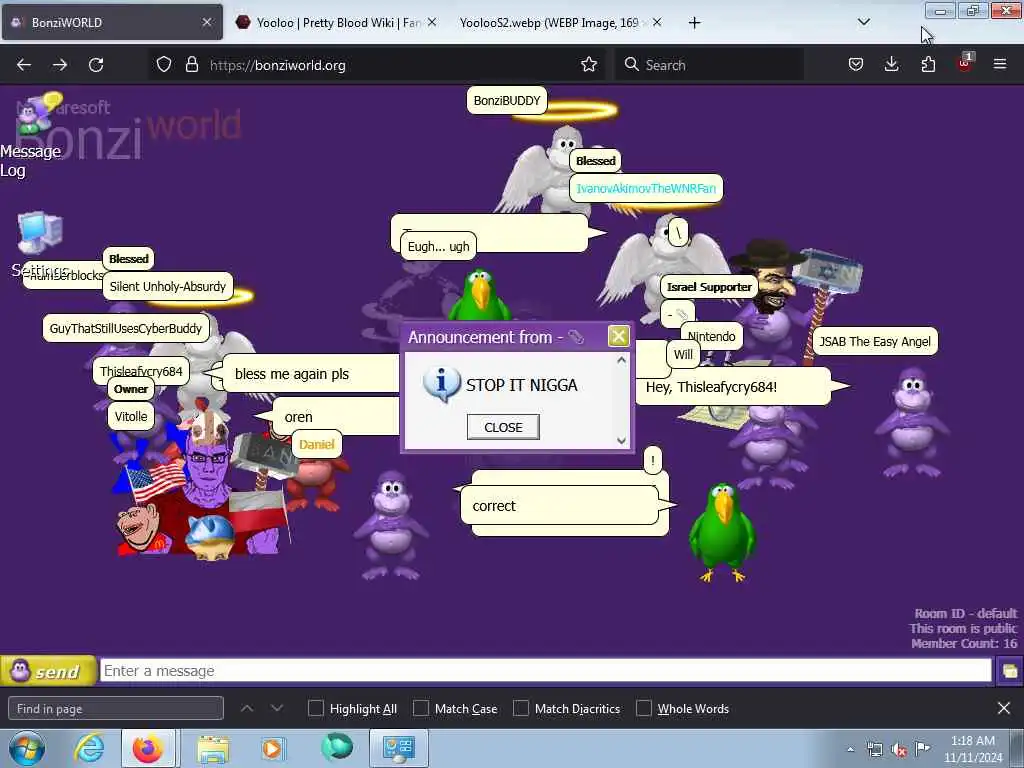Open Windows Explorer folder from taskbar
1024x768 pixels.
click(x=213, y=748)
